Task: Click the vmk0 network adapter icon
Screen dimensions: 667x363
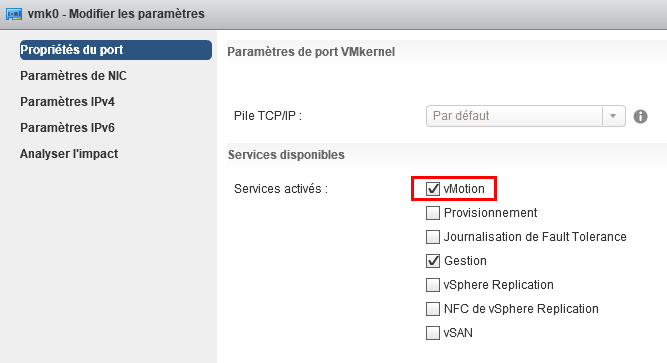Action: tap(14, 14)
